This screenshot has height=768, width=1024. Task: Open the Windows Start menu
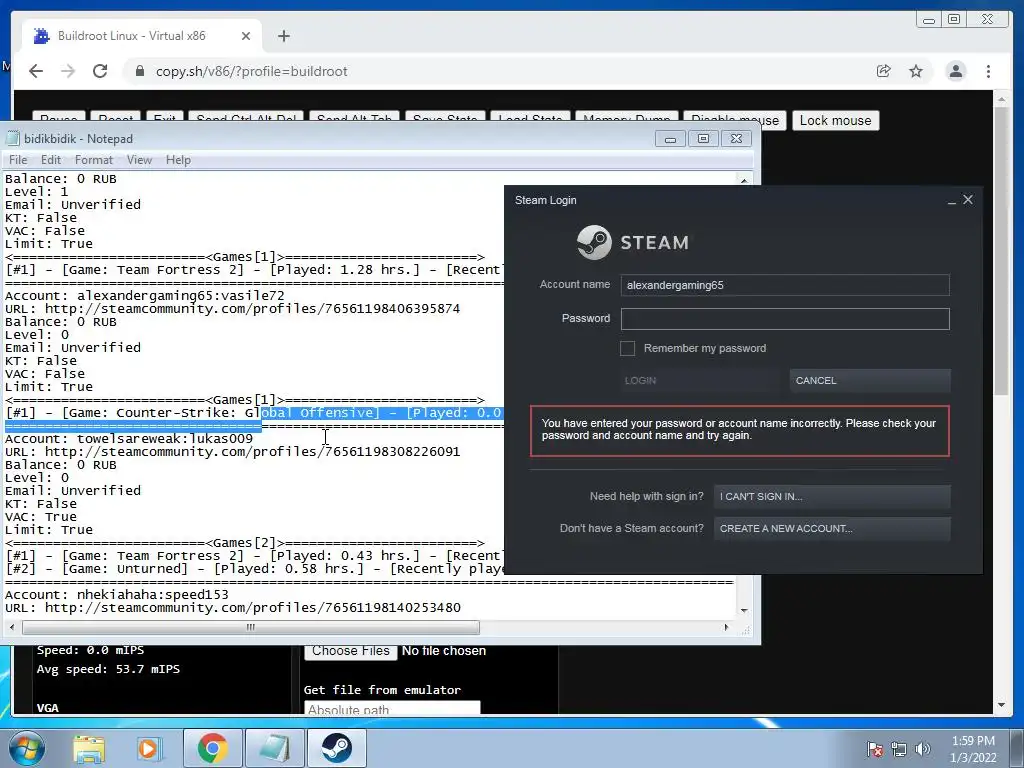tap(26, 748)
